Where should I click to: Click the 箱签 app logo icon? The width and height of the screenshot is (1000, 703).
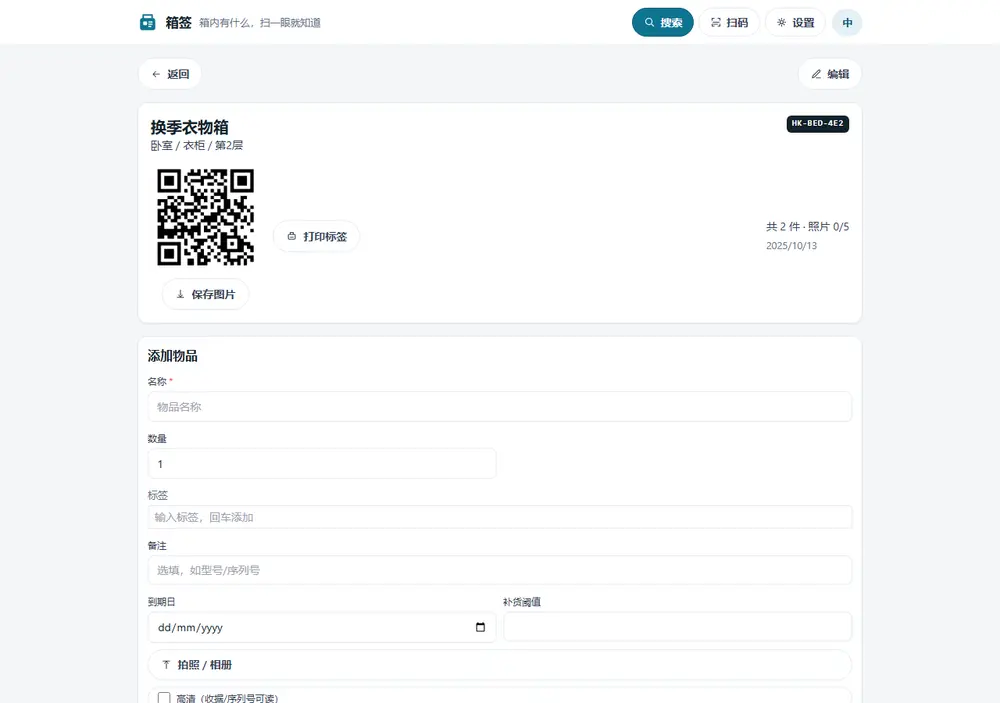[x=147, y=22]
